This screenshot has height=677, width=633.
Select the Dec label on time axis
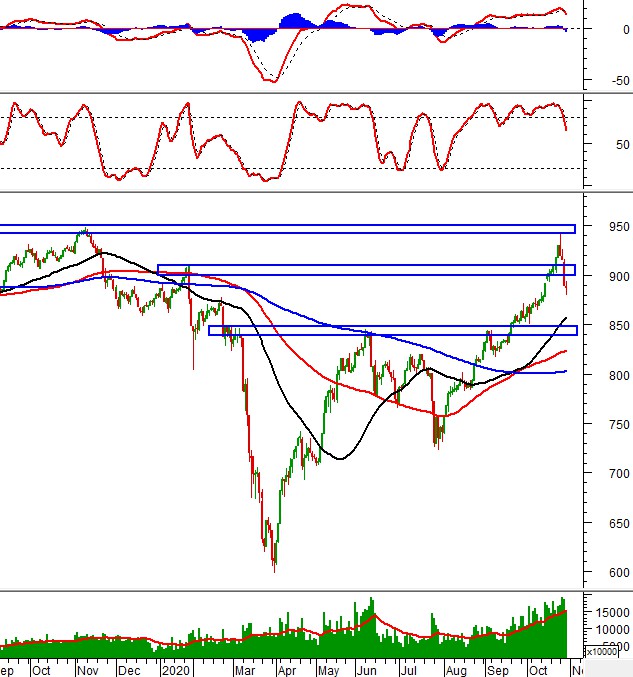(x=128, y=668)
